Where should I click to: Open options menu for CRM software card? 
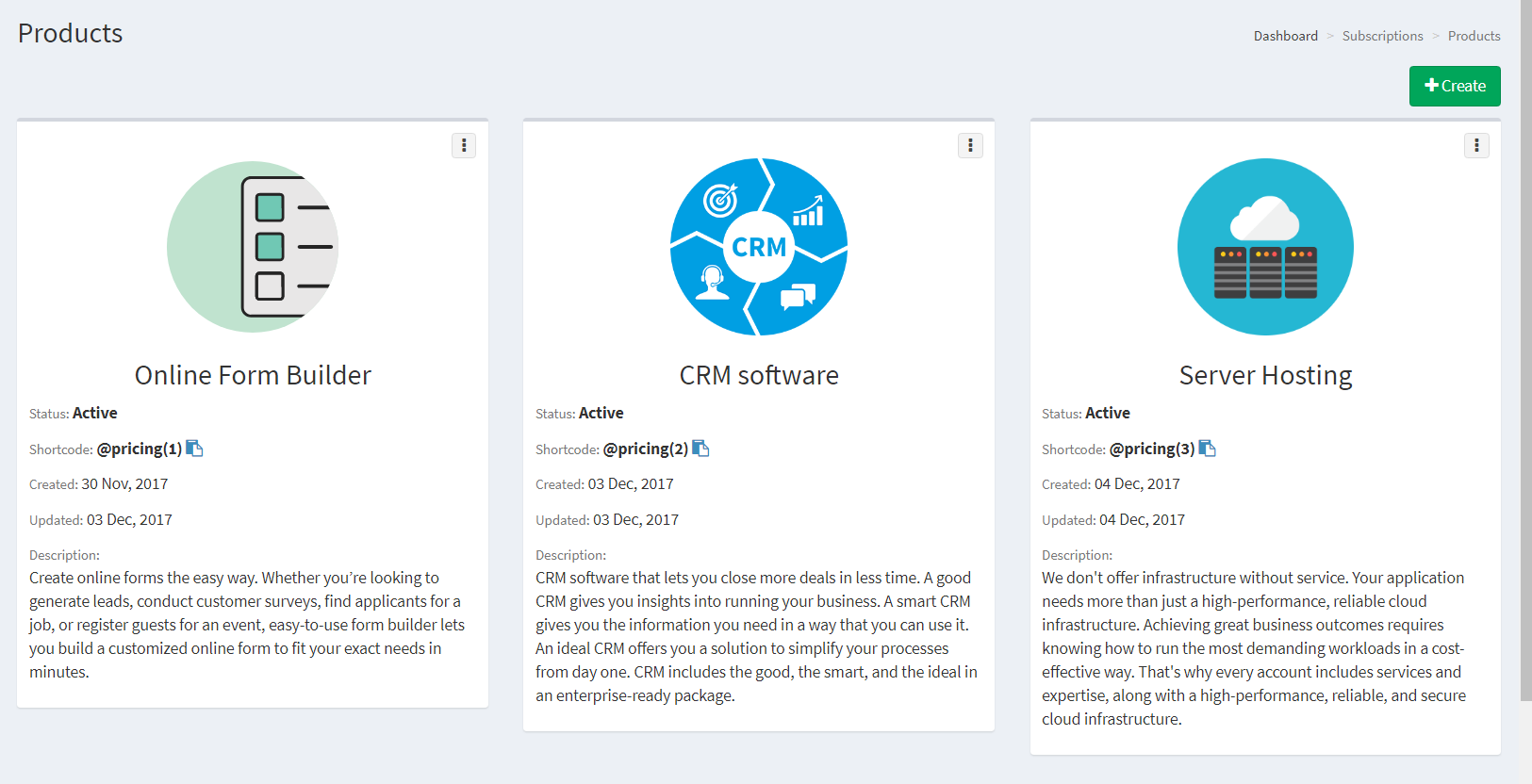(x=970, y=145)
